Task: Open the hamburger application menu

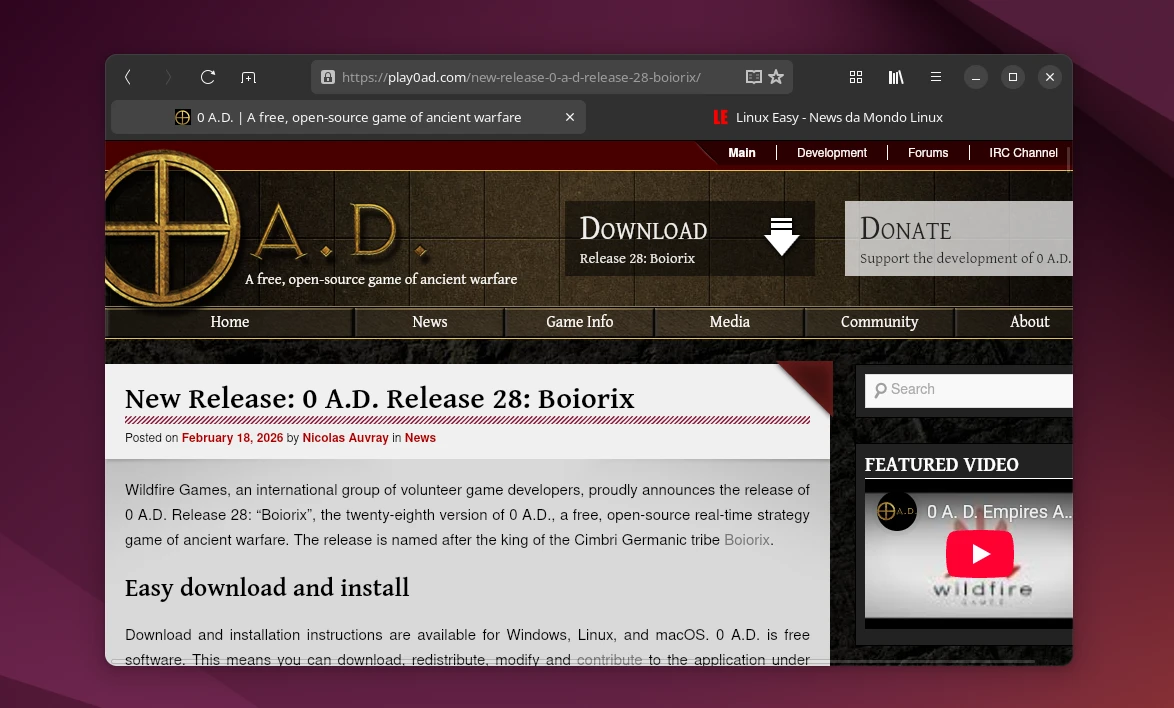Action: [x=935, y=77]
